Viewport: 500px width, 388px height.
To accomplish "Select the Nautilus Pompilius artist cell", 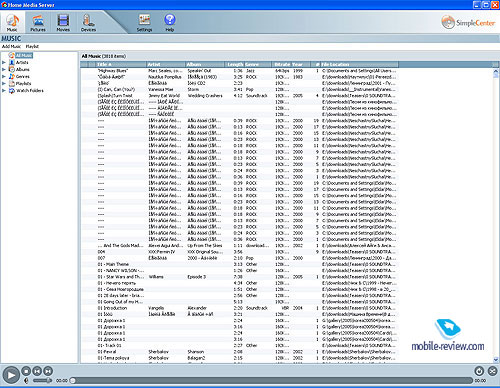I will point(165,77).
